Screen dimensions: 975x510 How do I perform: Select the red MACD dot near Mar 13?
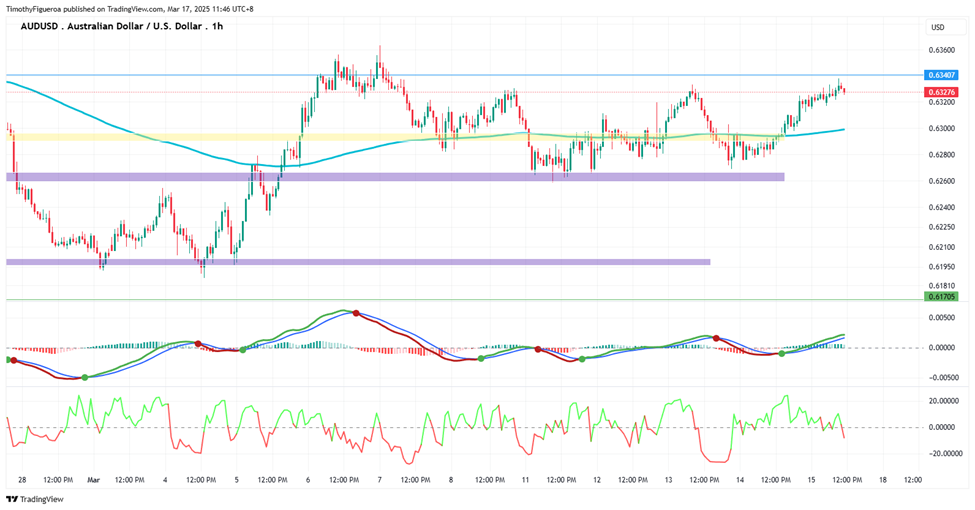tap(716, 338)
